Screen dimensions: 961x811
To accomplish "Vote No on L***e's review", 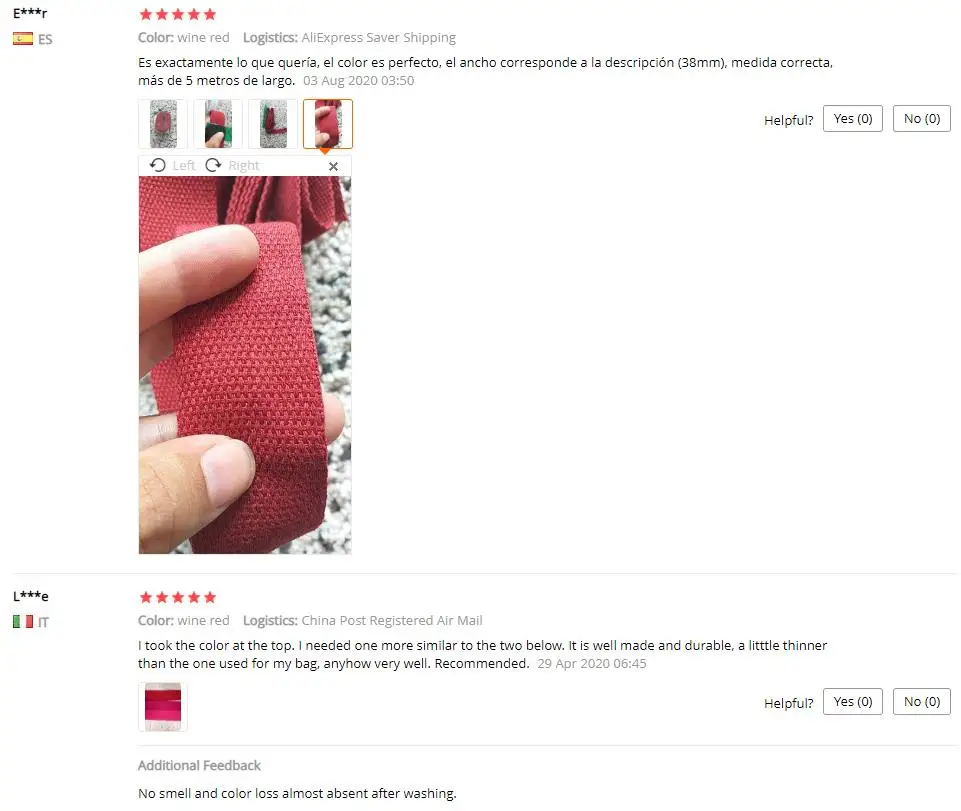I will coord(922,701).
